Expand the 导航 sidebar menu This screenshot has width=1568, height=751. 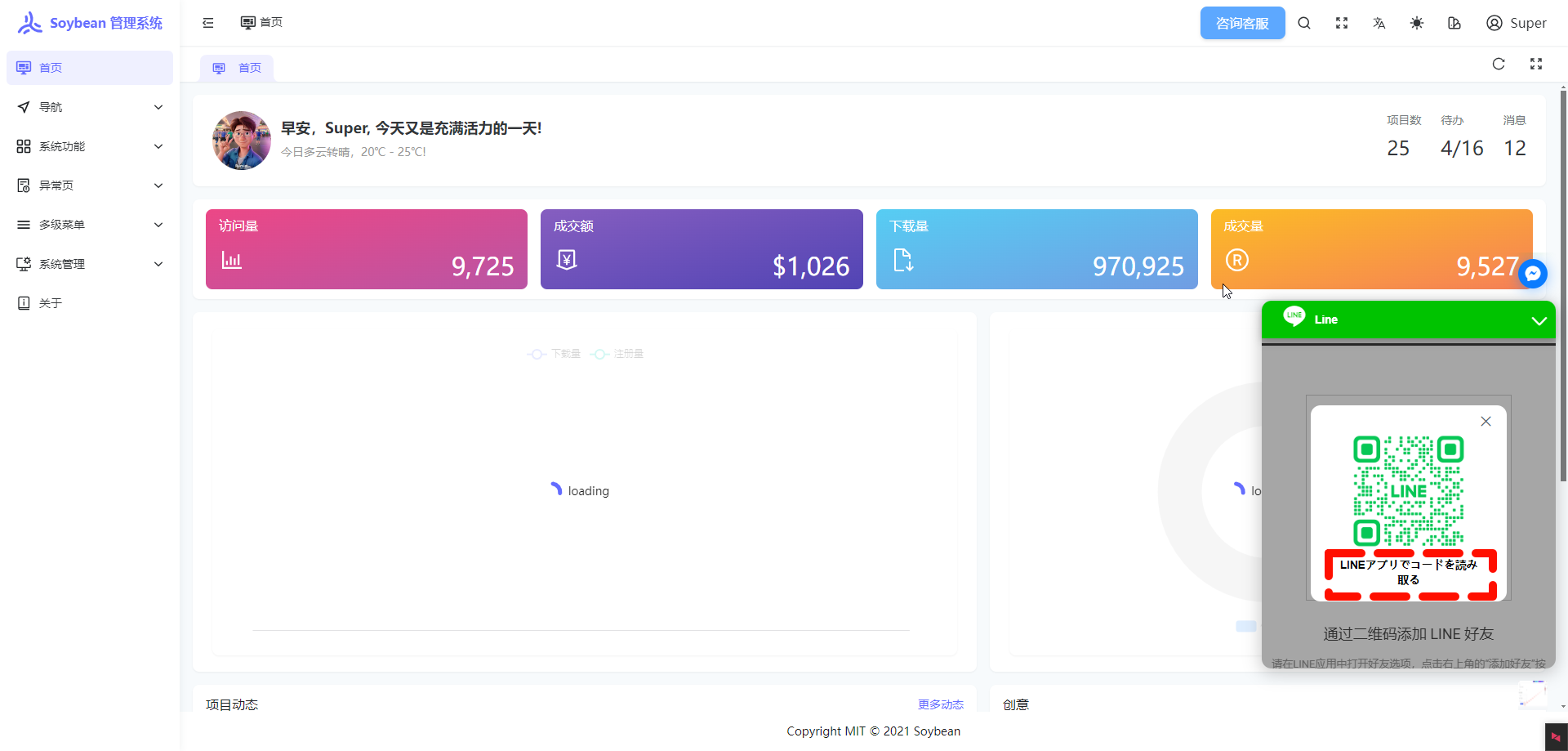coord(90,107)
